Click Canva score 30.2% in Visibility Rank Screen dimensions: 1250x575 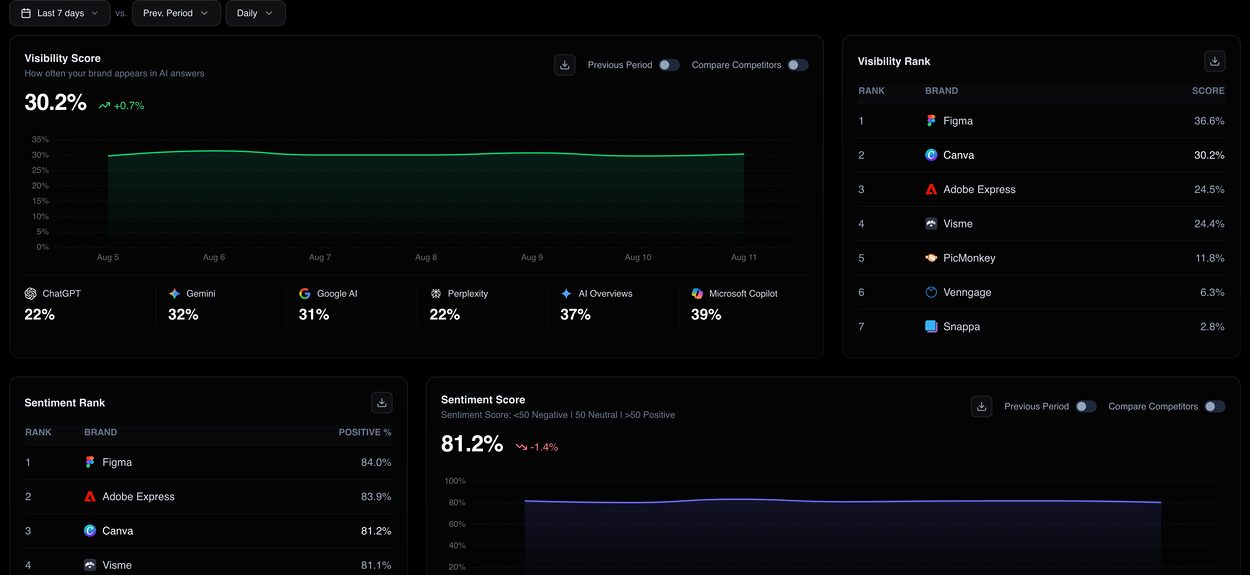pos(1209,155)
